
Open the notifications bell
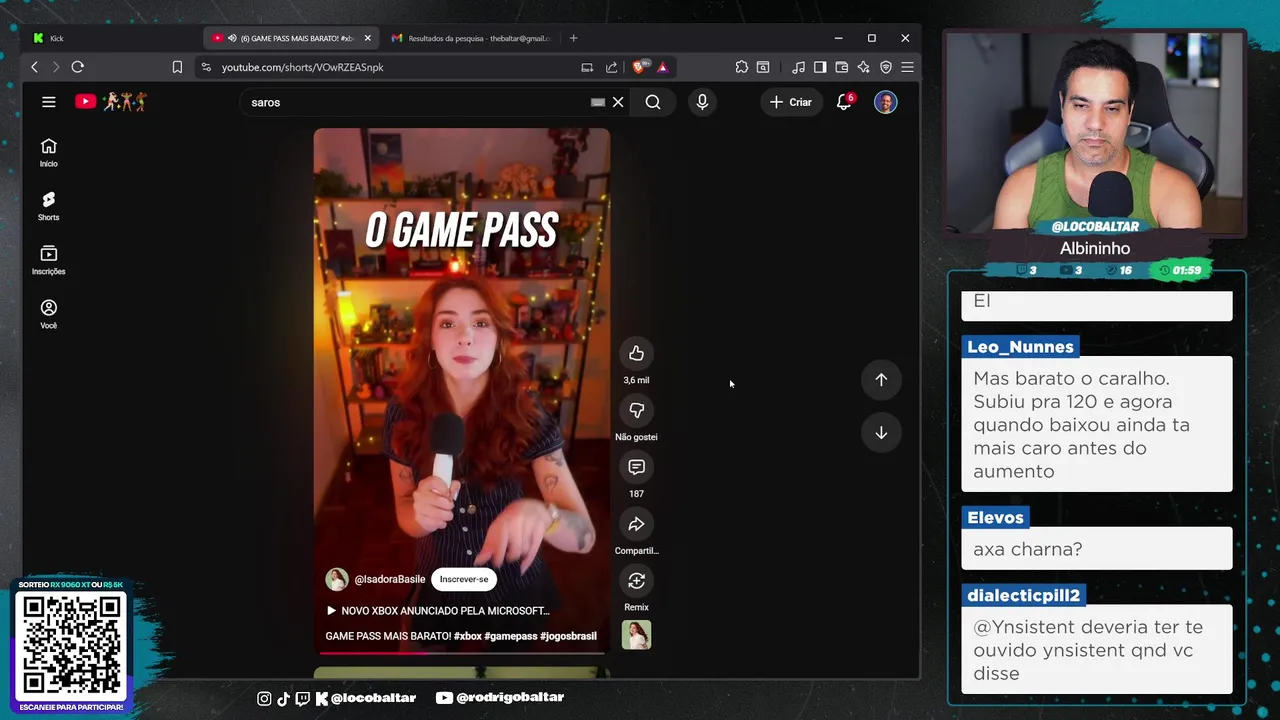(x=844, y=102)
